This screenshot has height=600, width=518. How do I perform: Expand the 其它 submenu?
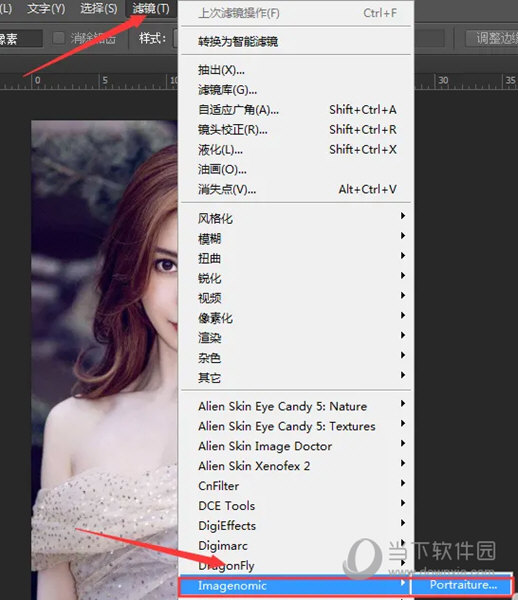click(x=295, y=378)
